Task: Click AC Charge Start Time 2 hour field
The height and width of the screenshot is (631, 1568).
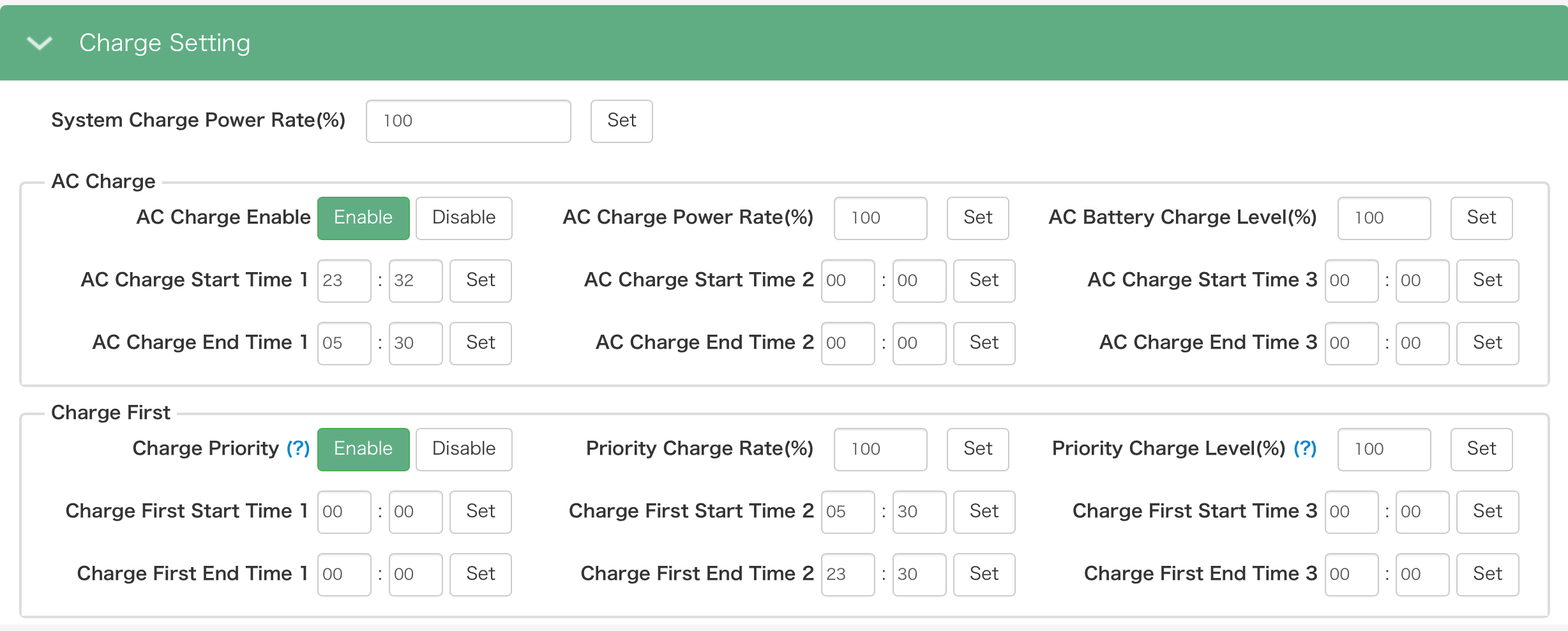Action: [x=848, y=280]
